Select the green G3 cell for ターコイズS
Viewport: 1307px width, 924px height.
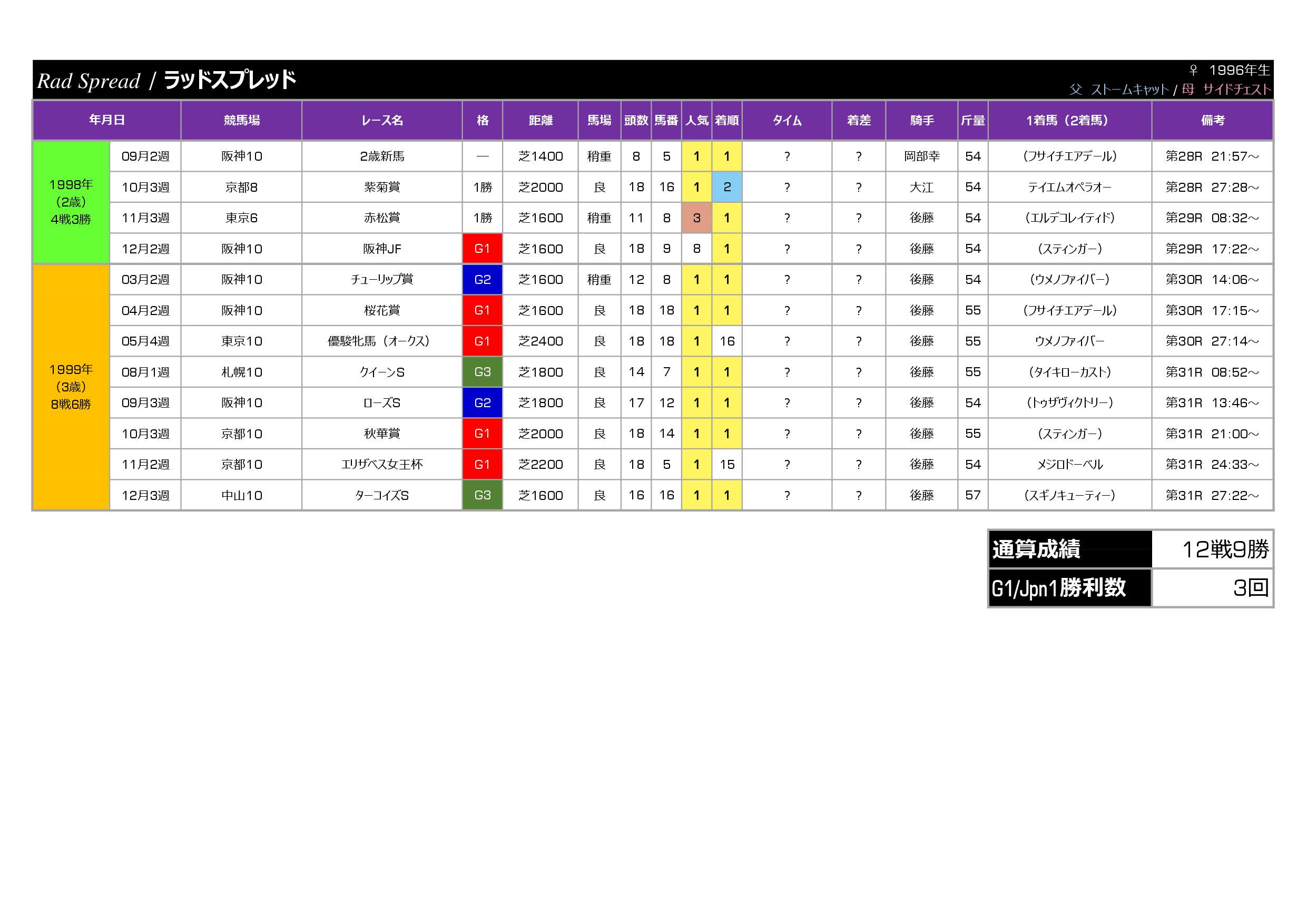pyautogui.click(x=482, y=495)
